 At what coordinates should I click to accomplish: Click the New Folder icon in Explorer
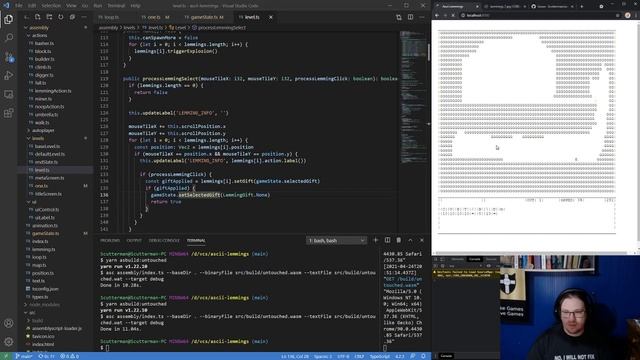click(49, 17)
